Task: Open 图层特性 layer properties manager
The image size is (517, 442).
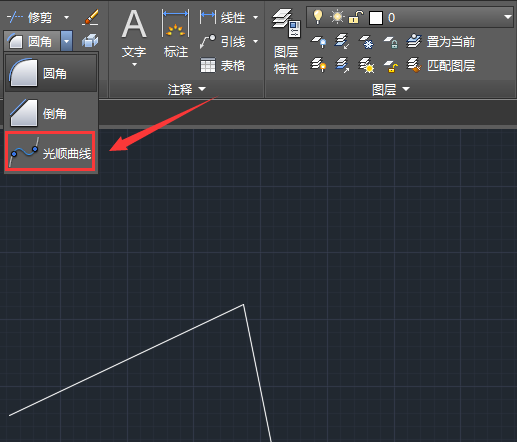Action: pos(286,42)
